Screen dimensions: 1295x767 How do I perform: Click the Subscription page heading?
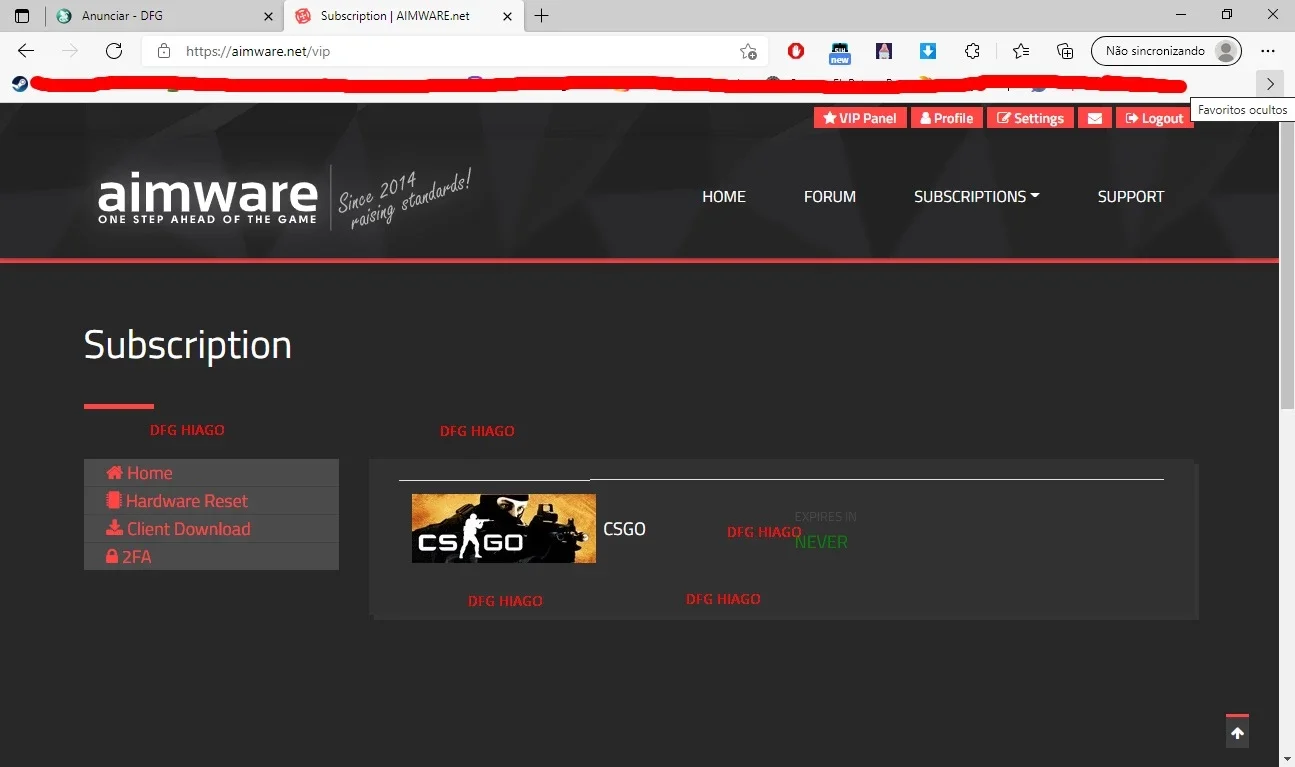point(188,345)
